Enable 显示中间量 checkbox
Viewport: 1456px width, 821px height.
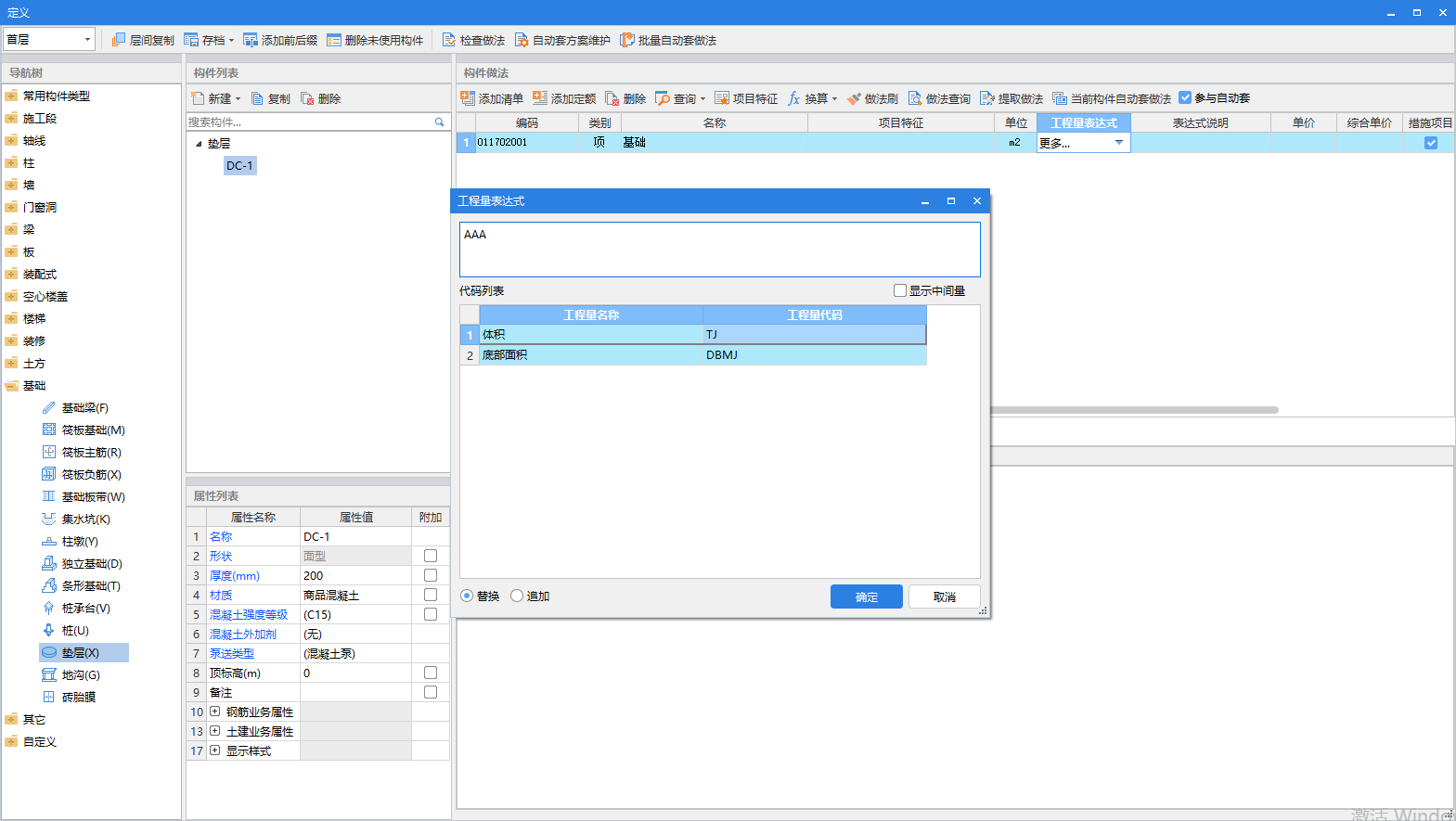[900, 290]
